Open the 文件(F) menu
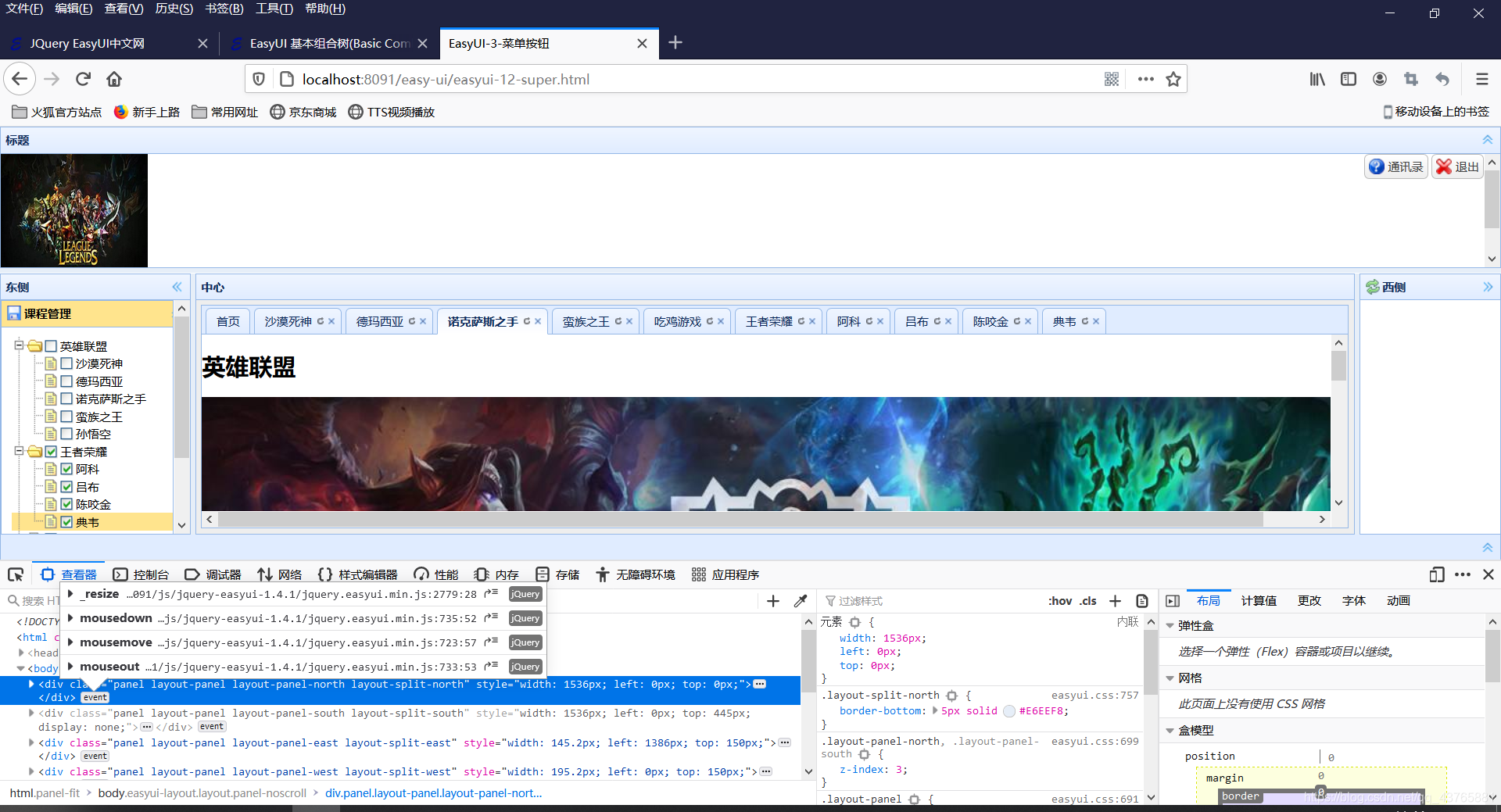The image size is (1501, 812). click(24, 9)
